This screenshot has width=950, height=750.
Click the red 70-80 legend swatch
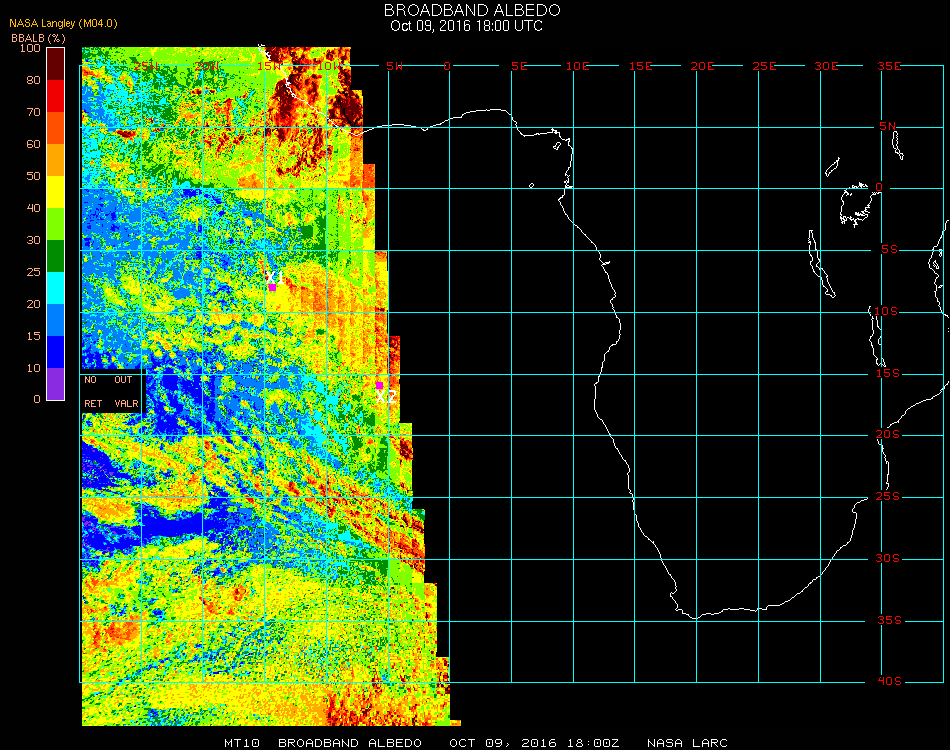(x=56, y=96)
